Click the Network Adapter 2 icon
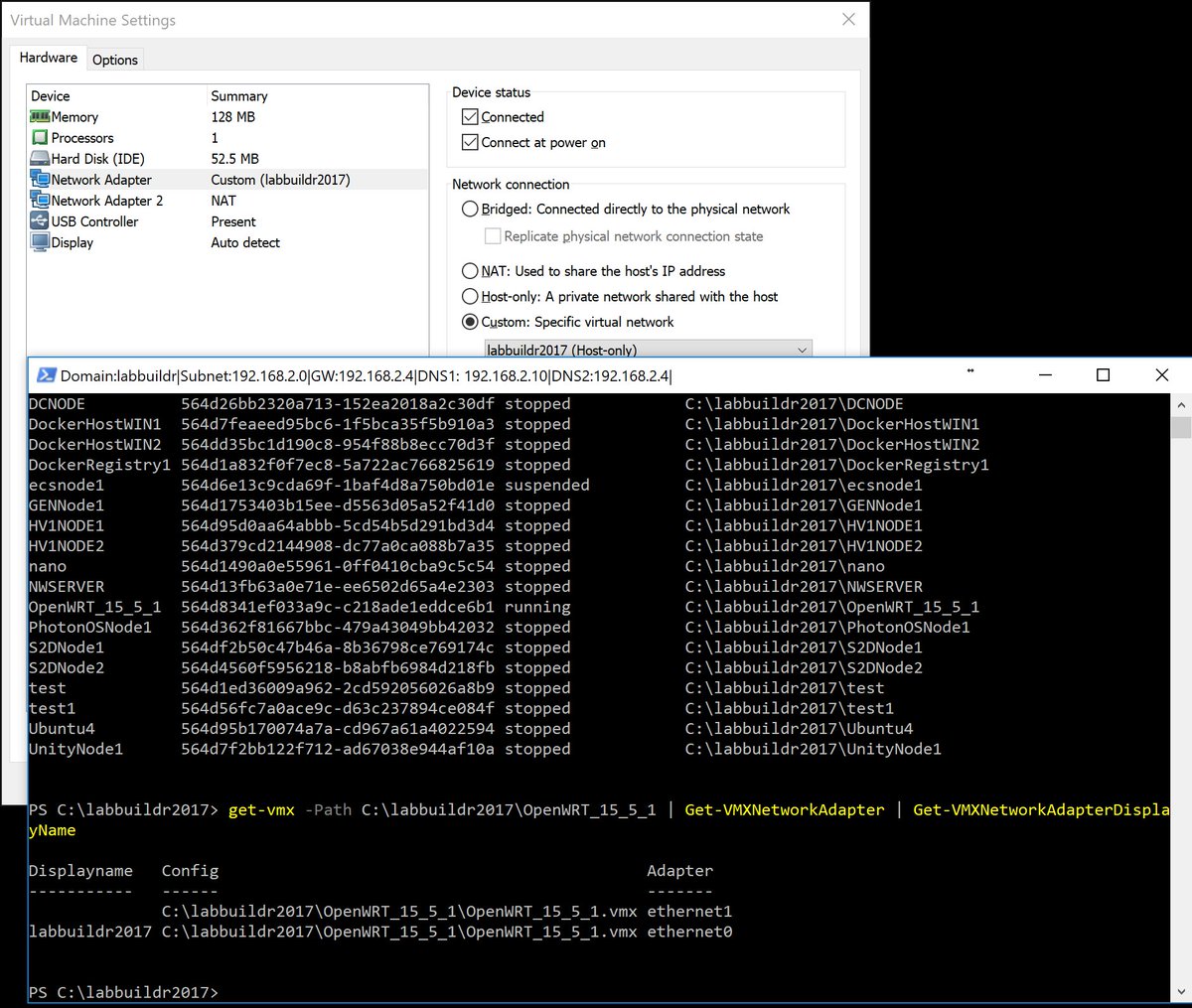This screenshot has width=1192, height=1008. [x=40, y=201]
